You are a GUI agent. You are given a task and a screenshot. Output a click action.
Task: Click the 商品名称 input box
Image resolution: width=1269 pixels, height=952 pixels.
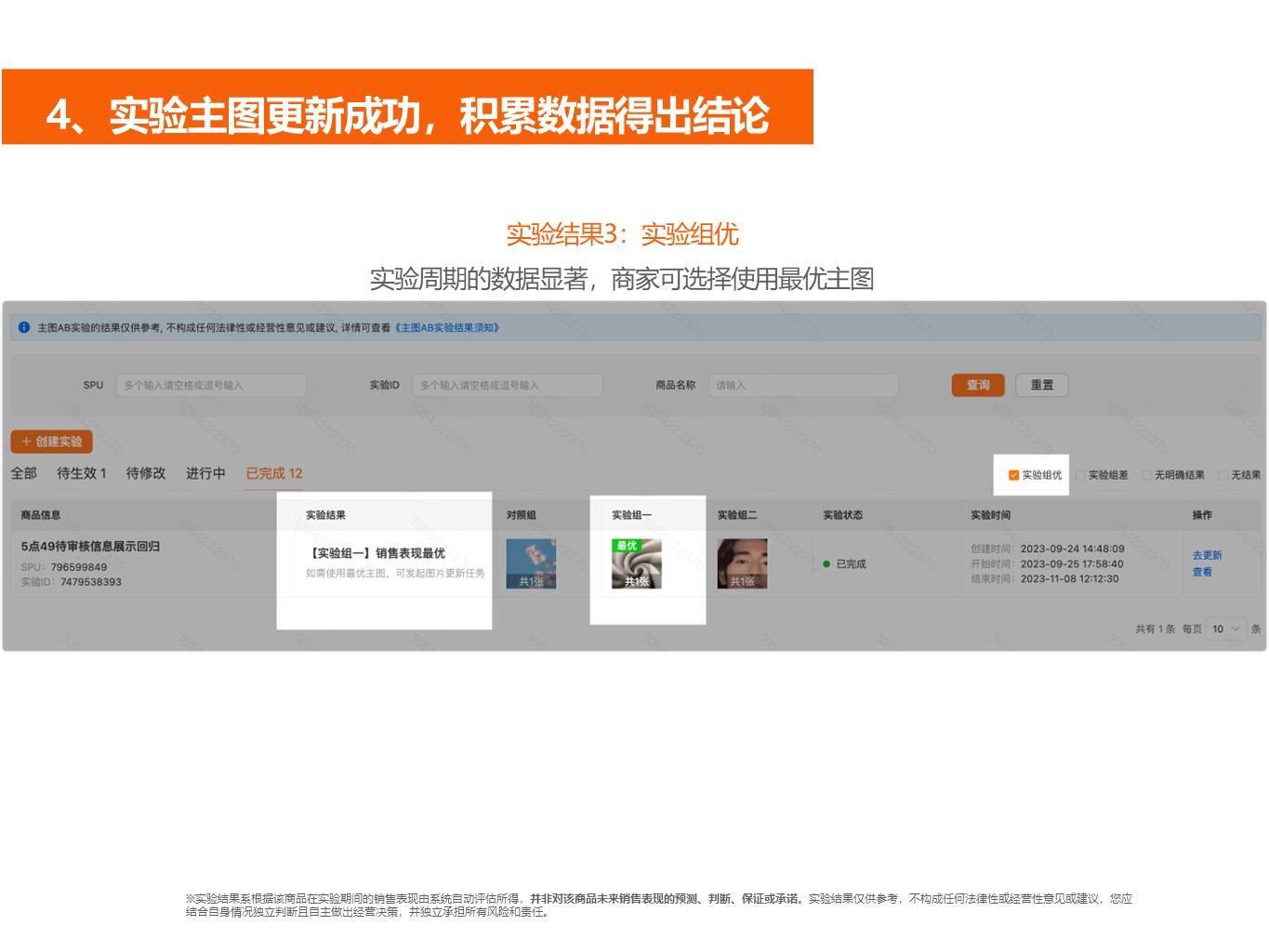(x=803, y=385)
